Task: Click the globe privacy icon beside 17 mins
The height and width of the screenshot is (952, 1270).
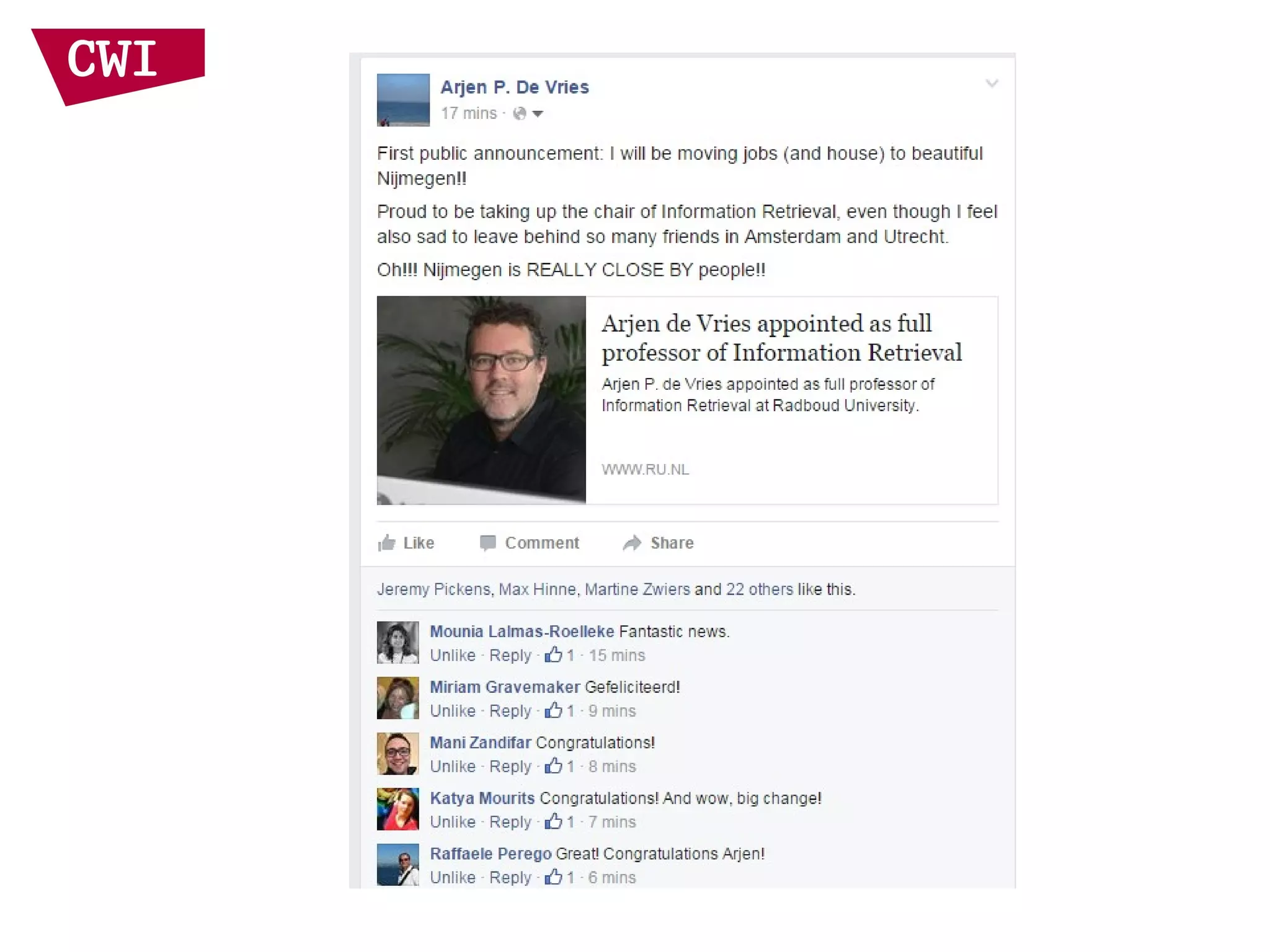Action: [x=520, y=113]
